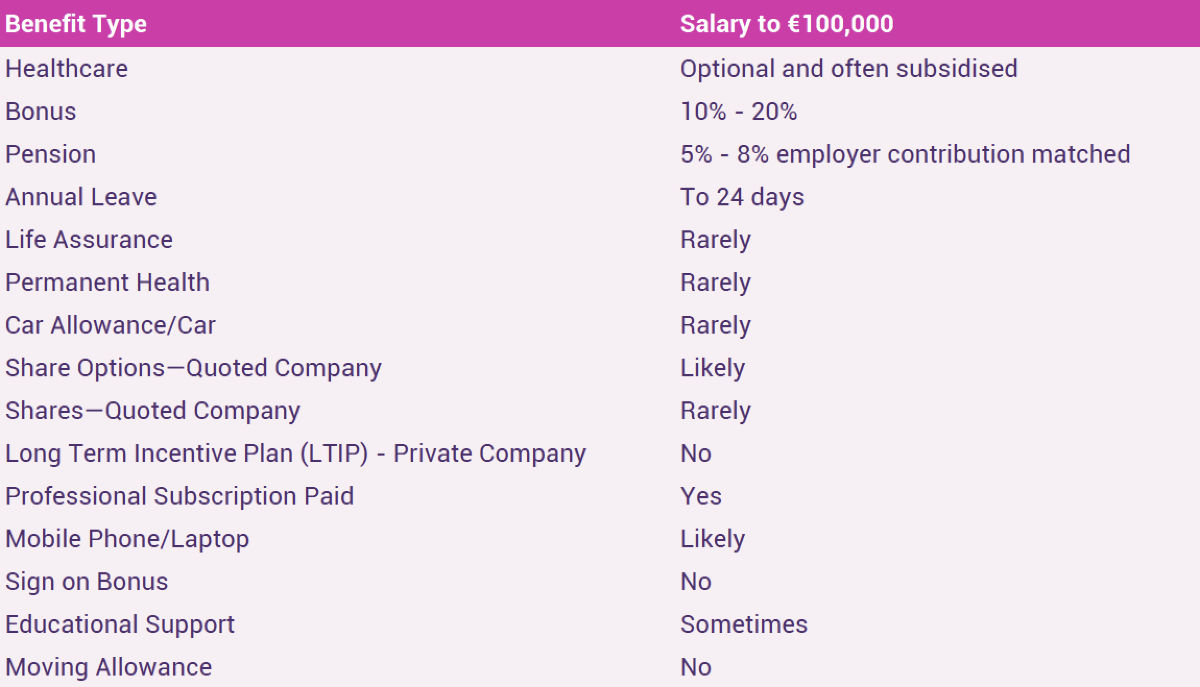Click the Bonus row label
Viewport: 1200px width, 687px height.
coord(41,111)
